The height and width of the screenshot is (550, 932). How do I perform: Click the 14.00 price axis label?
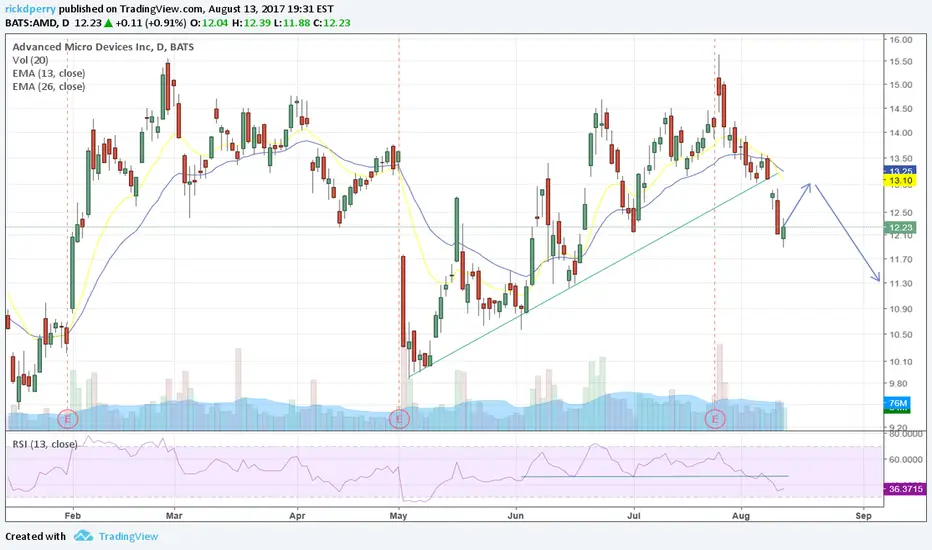(900, 133)
